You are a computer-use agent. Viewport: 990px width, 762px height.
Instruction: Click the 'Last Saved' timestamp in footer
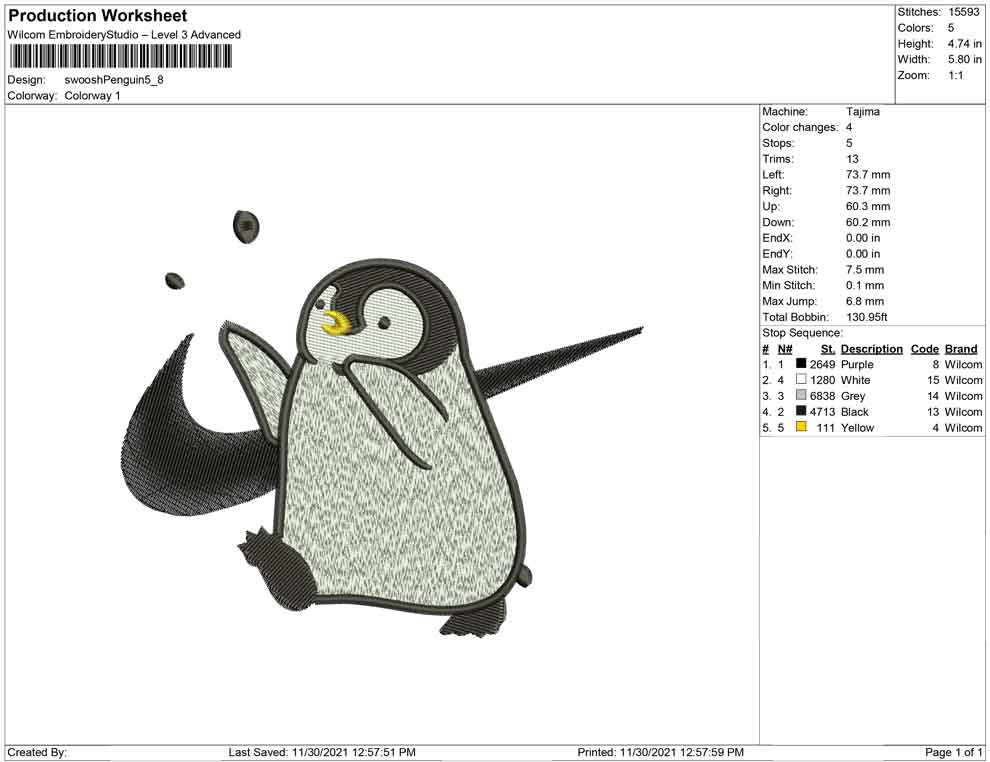coord(322,752)
